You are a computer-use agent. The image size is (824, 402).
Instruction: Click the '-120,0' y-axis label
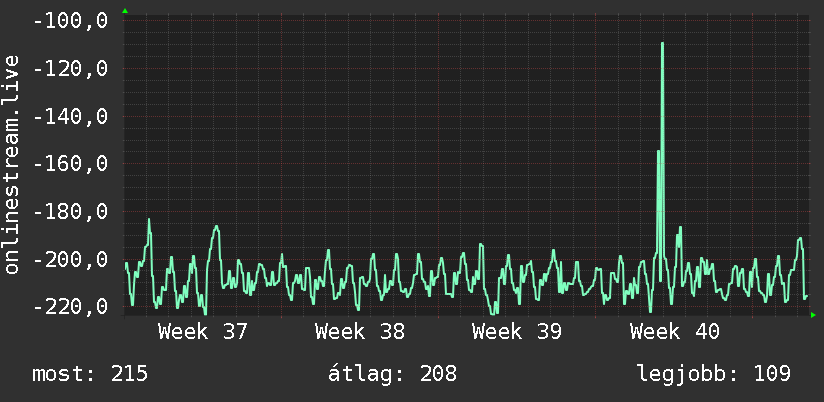tap(70, 69)
